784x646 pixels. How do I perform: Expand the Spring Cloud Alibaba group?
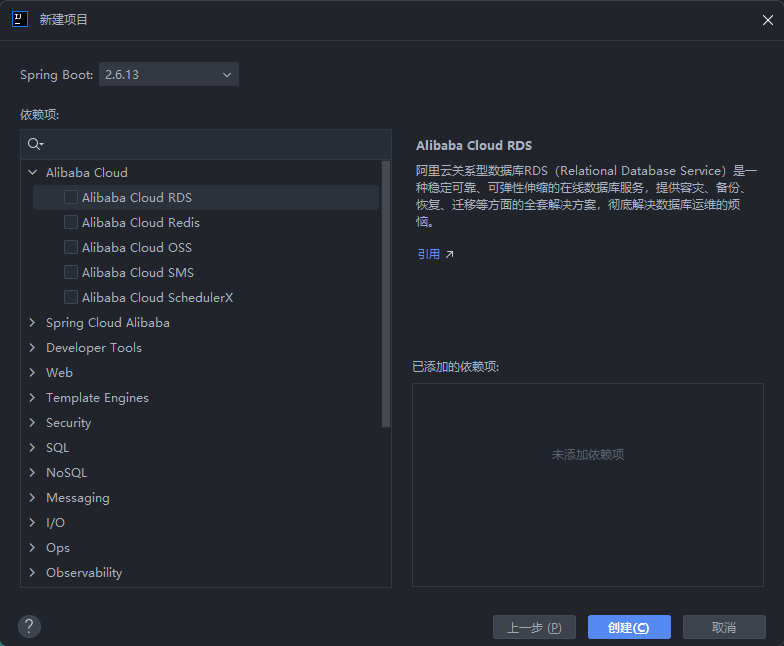click(x=32, y=322)
